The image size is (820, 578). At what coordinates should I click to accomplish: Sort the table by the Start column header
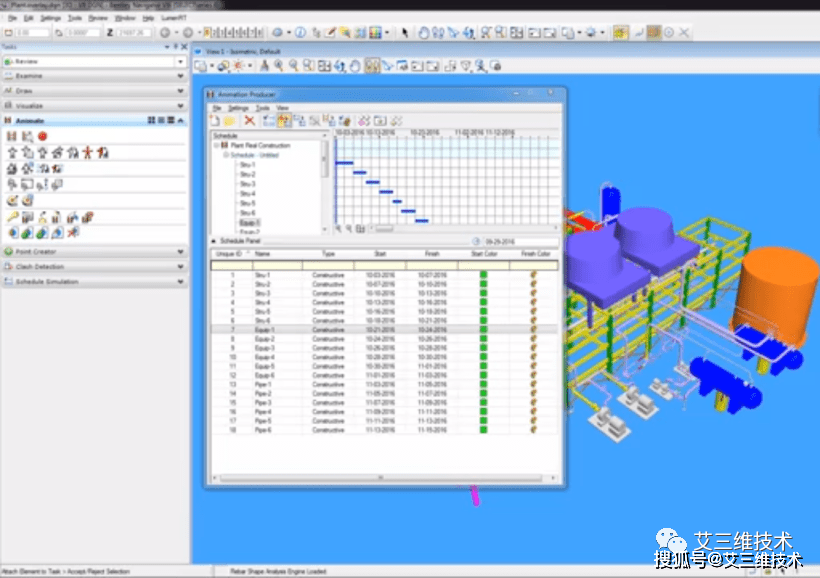380,254
